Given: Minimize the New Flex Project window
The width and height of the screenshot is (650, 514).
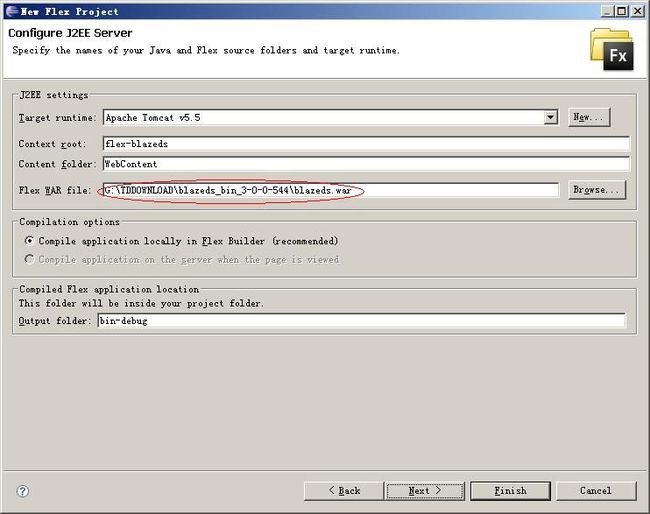Looking at the screenshot, I should 607,11.
